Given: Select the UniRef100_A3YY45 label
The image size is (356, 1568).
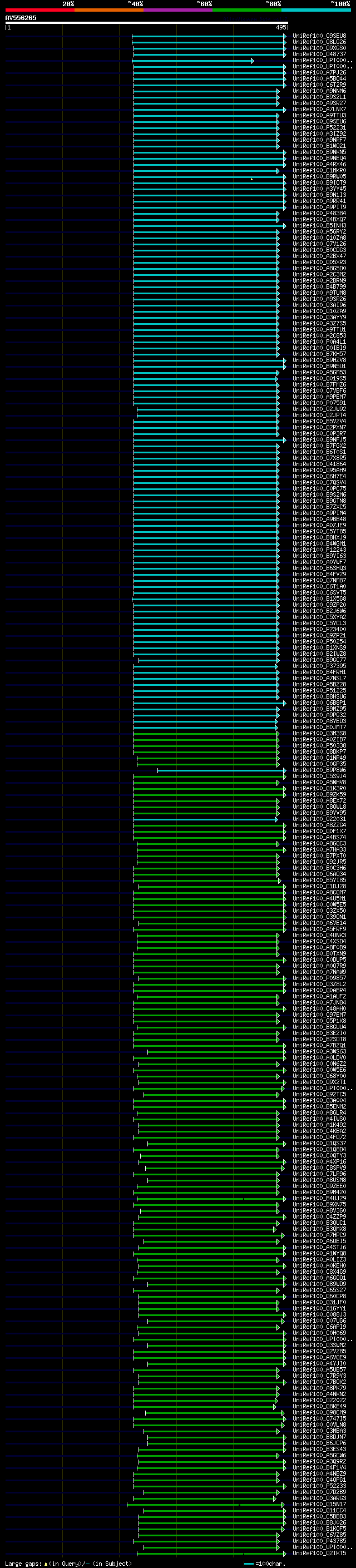Looking at the screenshot, I should click(x=319, y=189).
